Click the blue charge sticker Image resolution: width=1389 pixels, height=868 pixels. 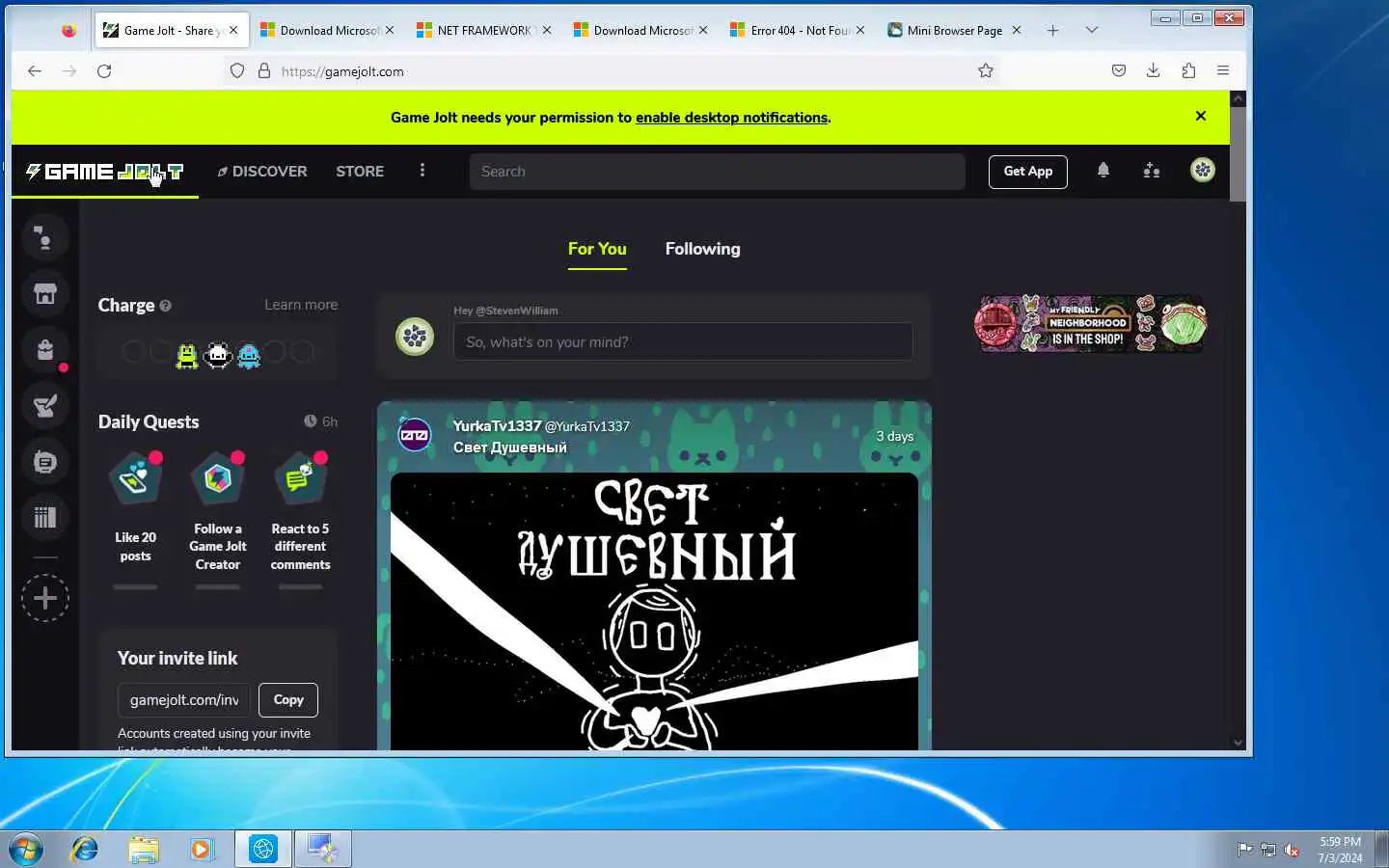click(x=249, y=356)
